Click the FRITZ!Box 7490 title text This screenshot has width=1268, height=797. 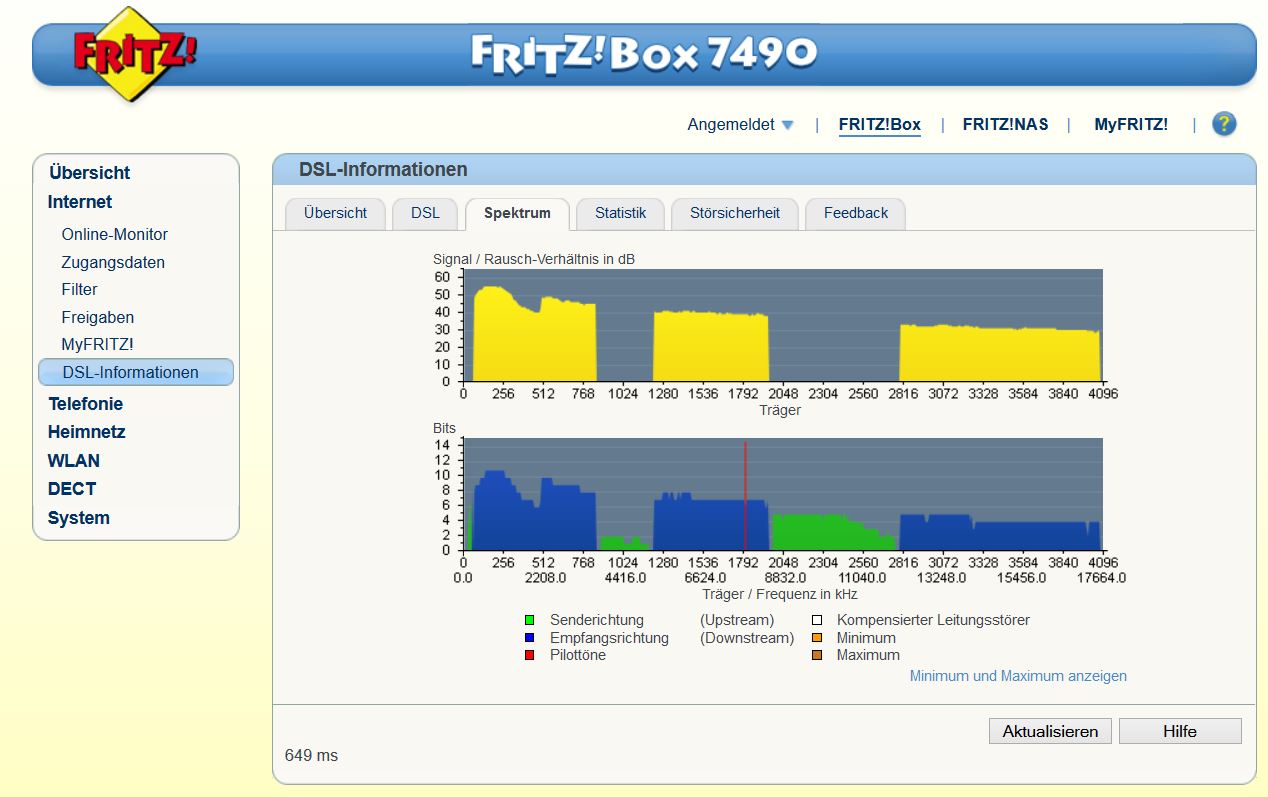coord(644,53)
